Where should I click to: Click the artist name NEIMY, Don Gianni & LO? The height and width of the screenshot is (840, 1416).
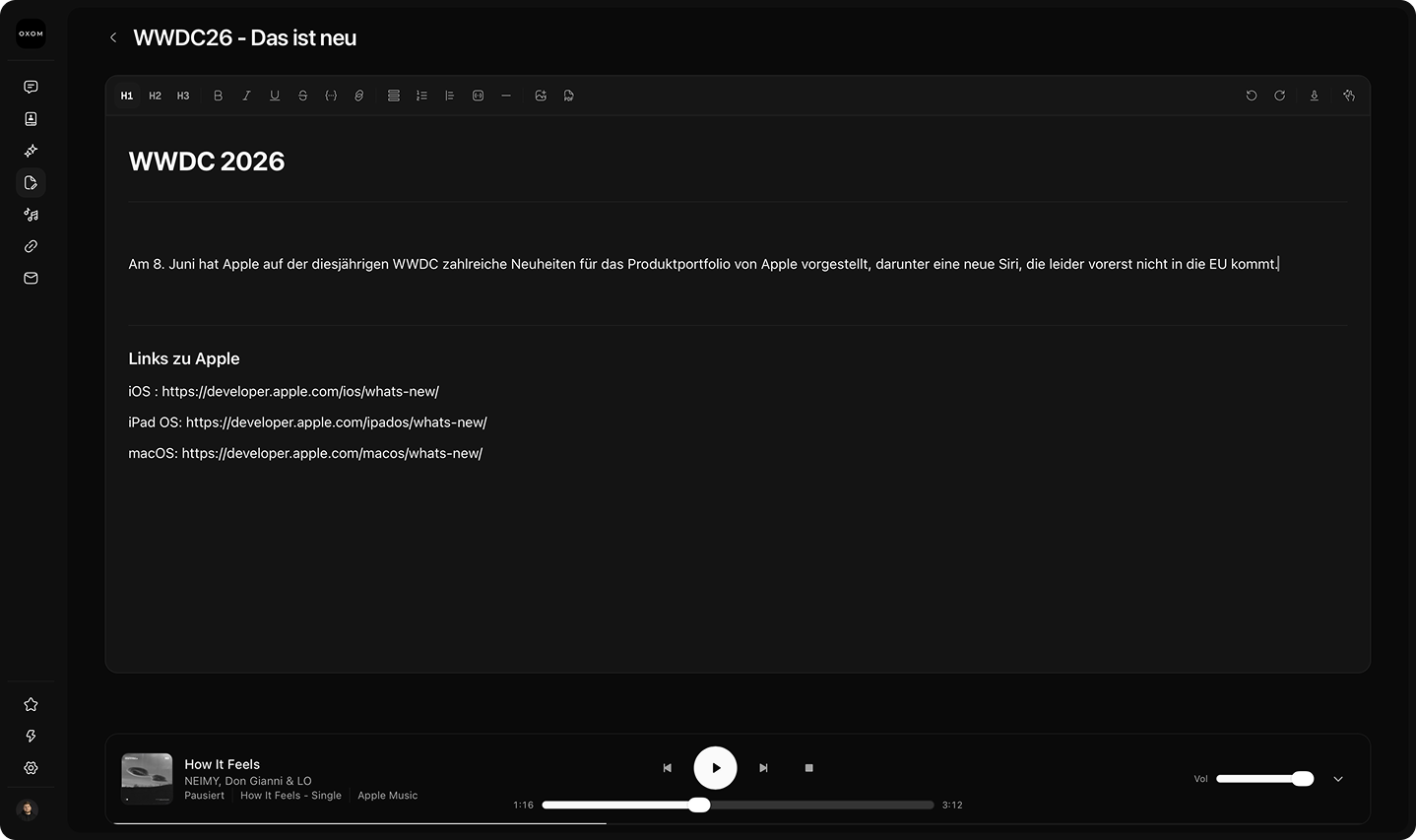click(248, 781)
